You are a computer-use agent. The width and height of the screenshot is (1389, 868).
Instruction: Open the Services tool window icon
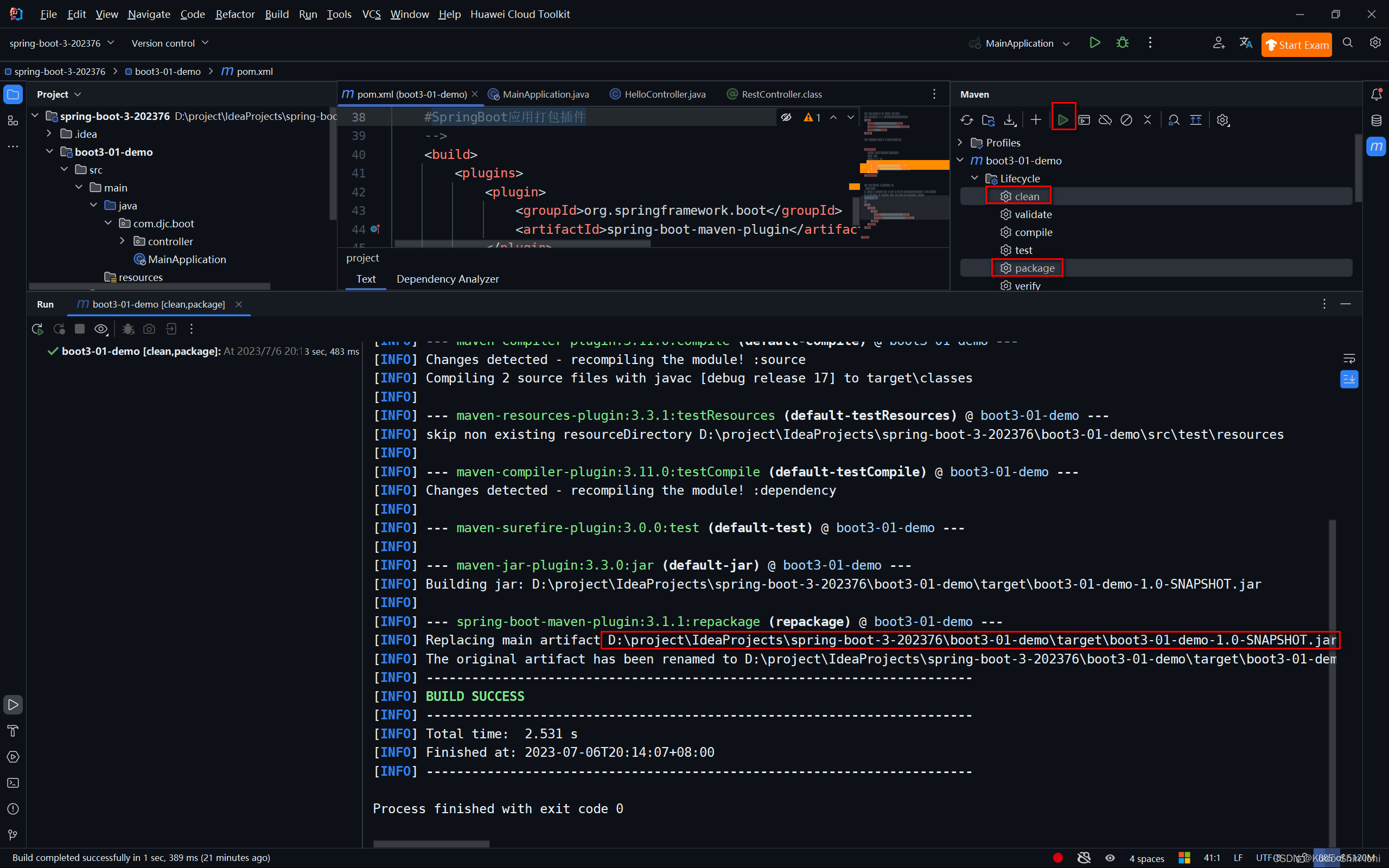coord(12,757)
